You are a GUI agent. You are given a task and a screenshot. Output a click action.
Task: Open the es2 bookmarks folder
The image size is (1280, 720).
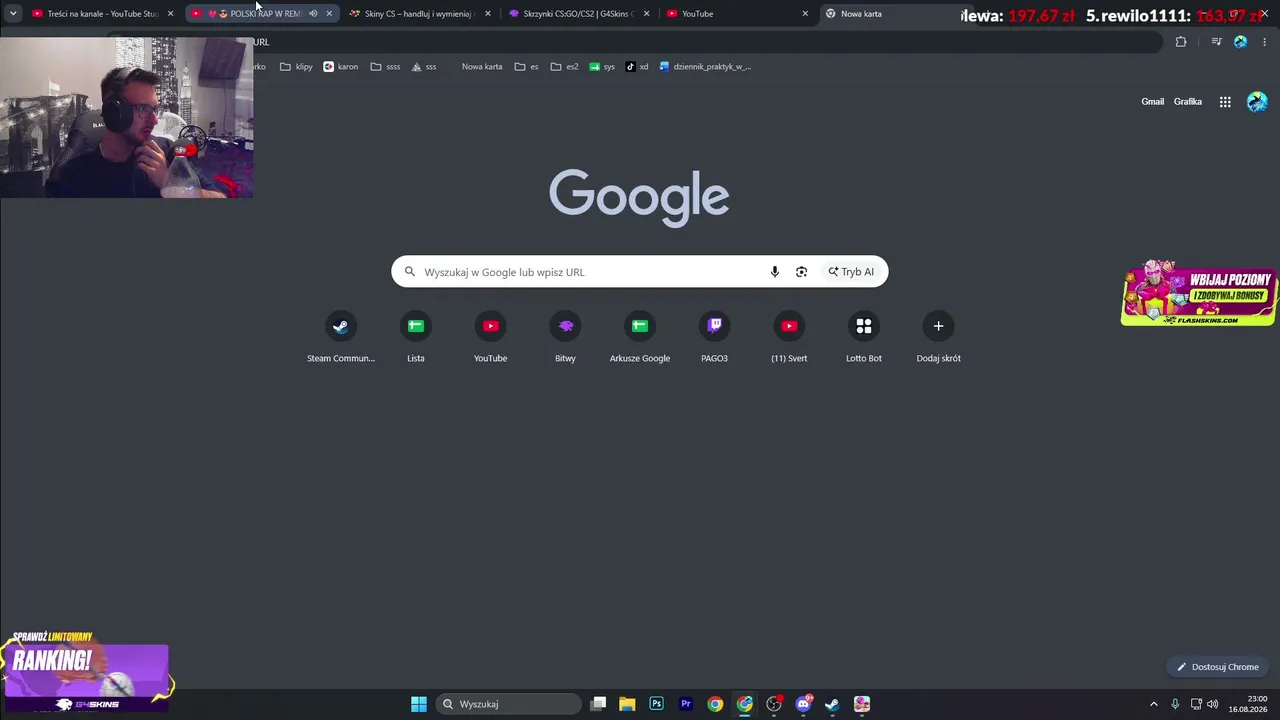coord(565,67)
